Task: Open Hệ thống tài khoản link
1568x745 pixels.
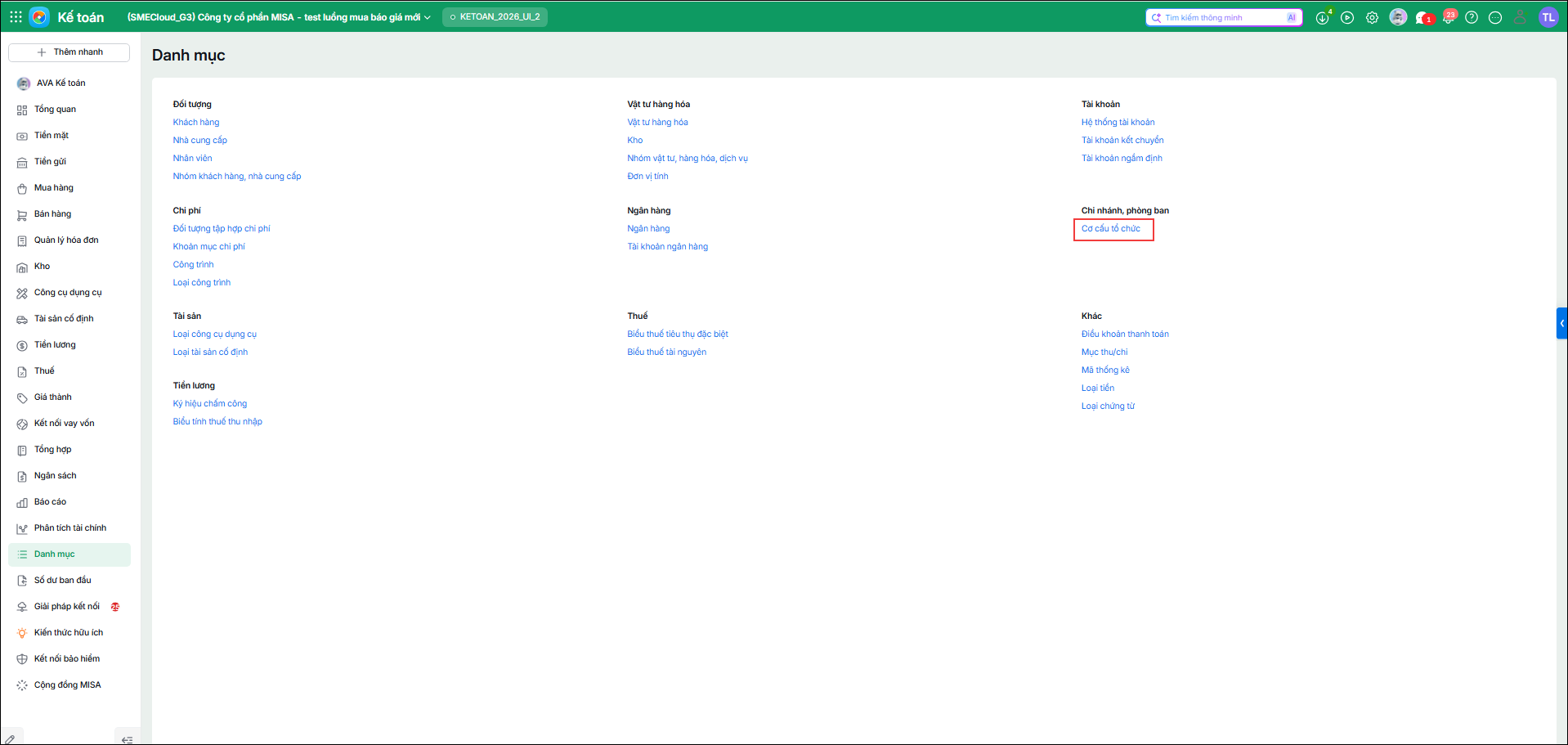Action: click(1118, 123)
